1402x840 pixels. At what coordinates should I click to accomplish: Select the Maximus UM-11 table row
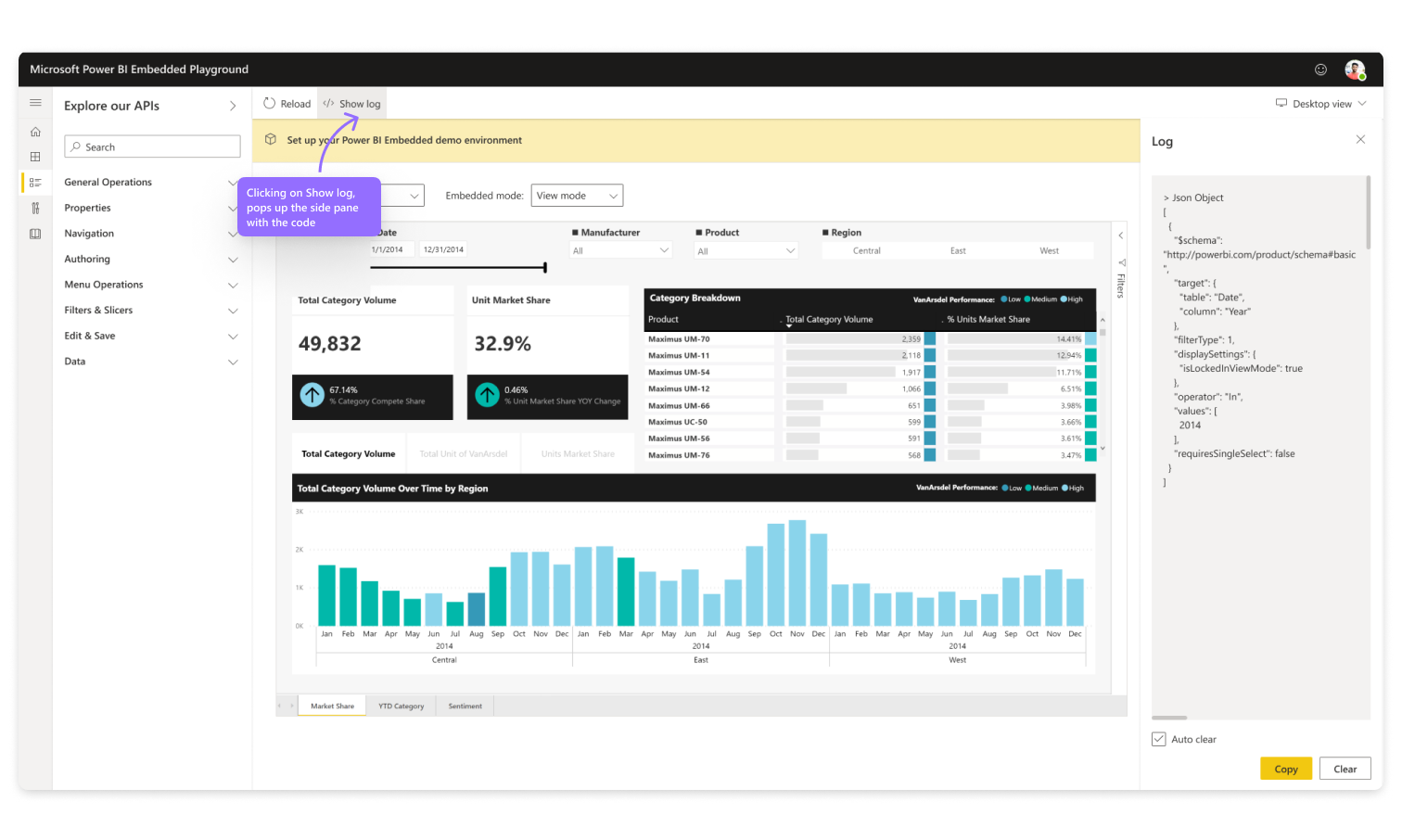tap(871, 355)
